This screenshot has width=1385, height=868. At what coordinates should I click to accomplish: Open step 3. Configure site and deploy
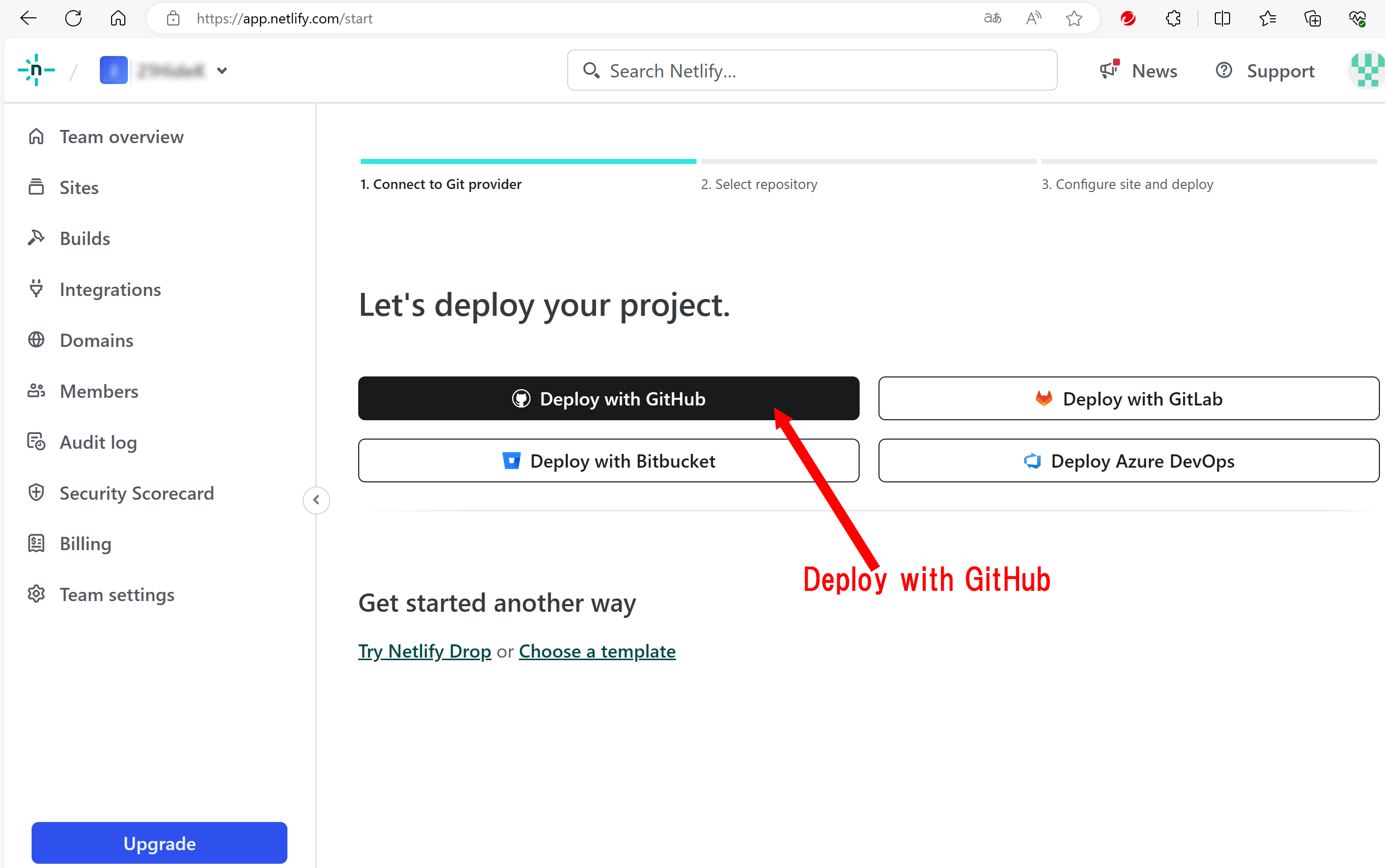[x=1127, y=184]
